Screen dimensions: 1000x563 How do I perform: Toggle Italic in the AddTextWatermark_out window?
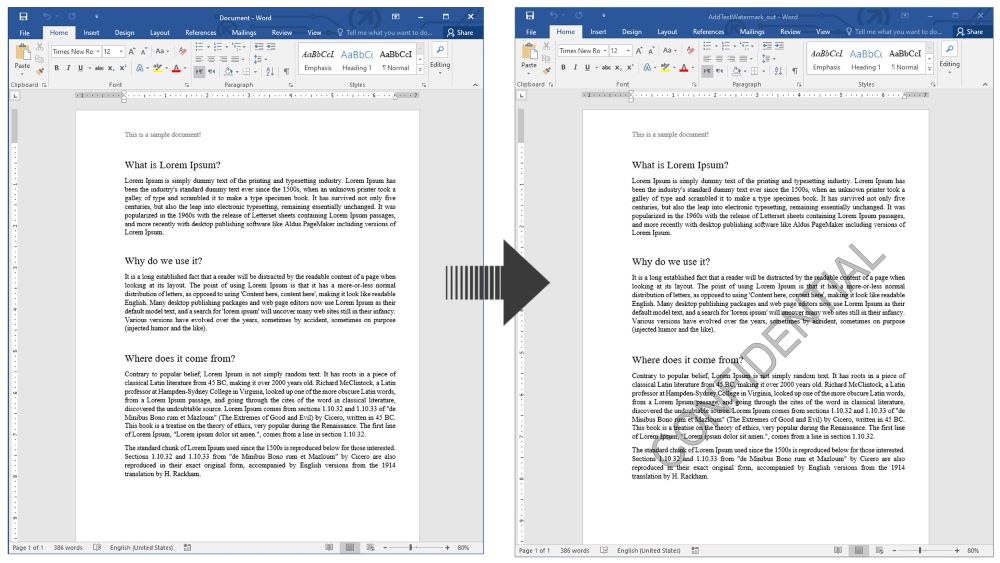(575, 69)
